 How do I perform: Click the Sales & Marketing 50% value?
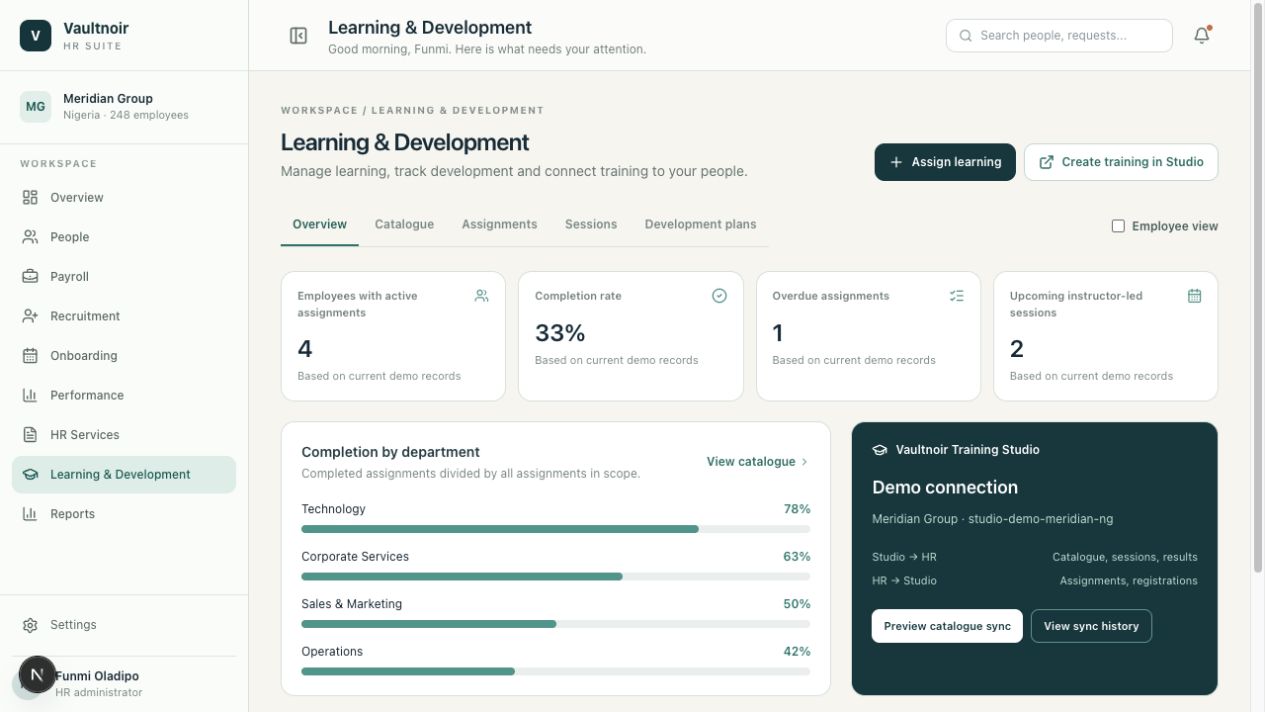point(797,604)
